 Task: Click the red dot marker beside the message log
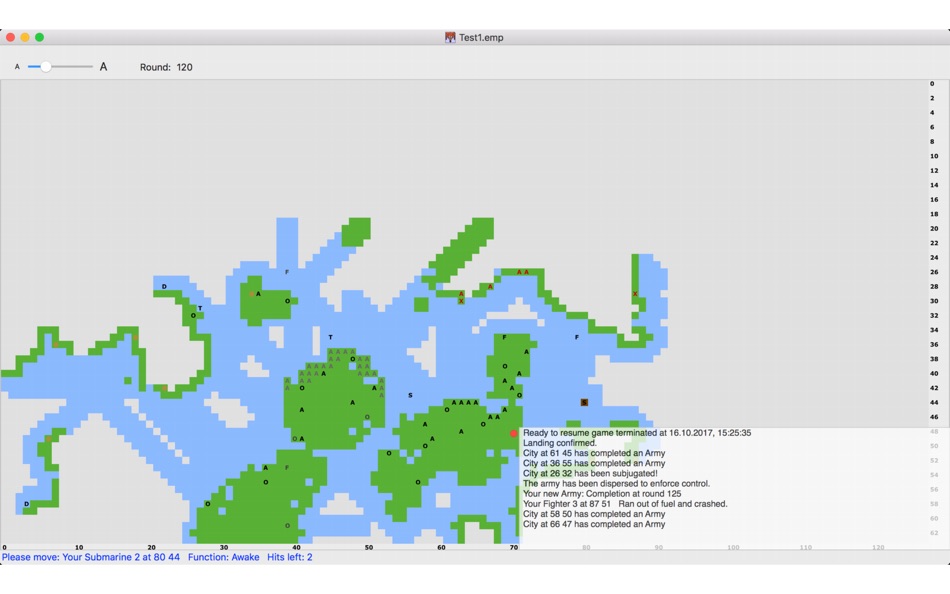514,433
